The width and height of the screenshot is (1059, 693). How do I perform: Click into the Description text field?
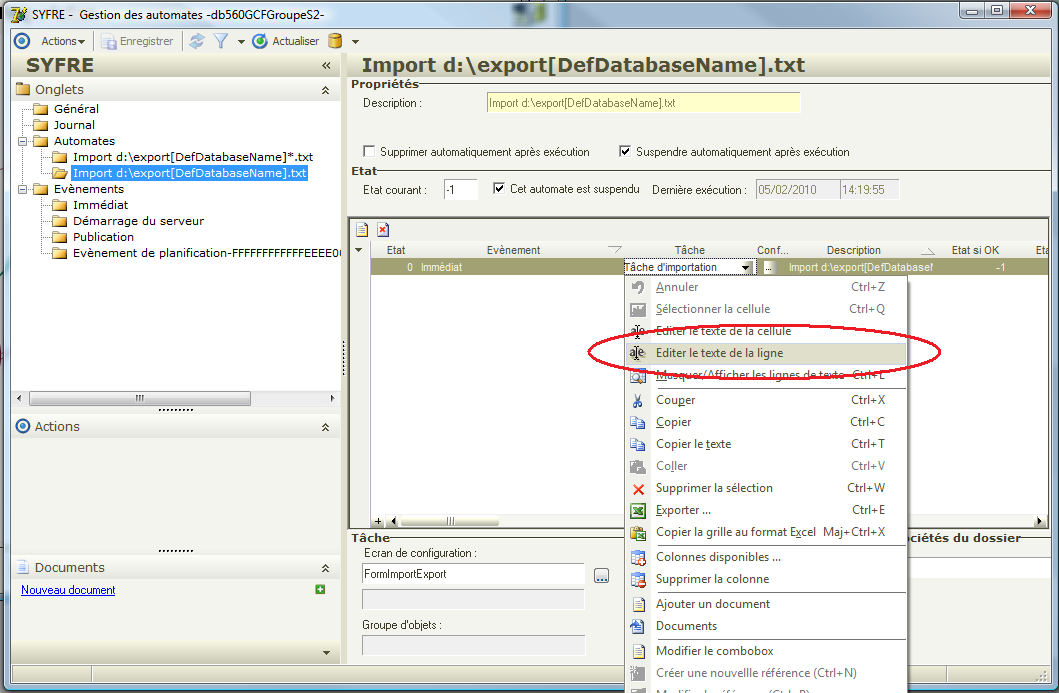point(643,103)
